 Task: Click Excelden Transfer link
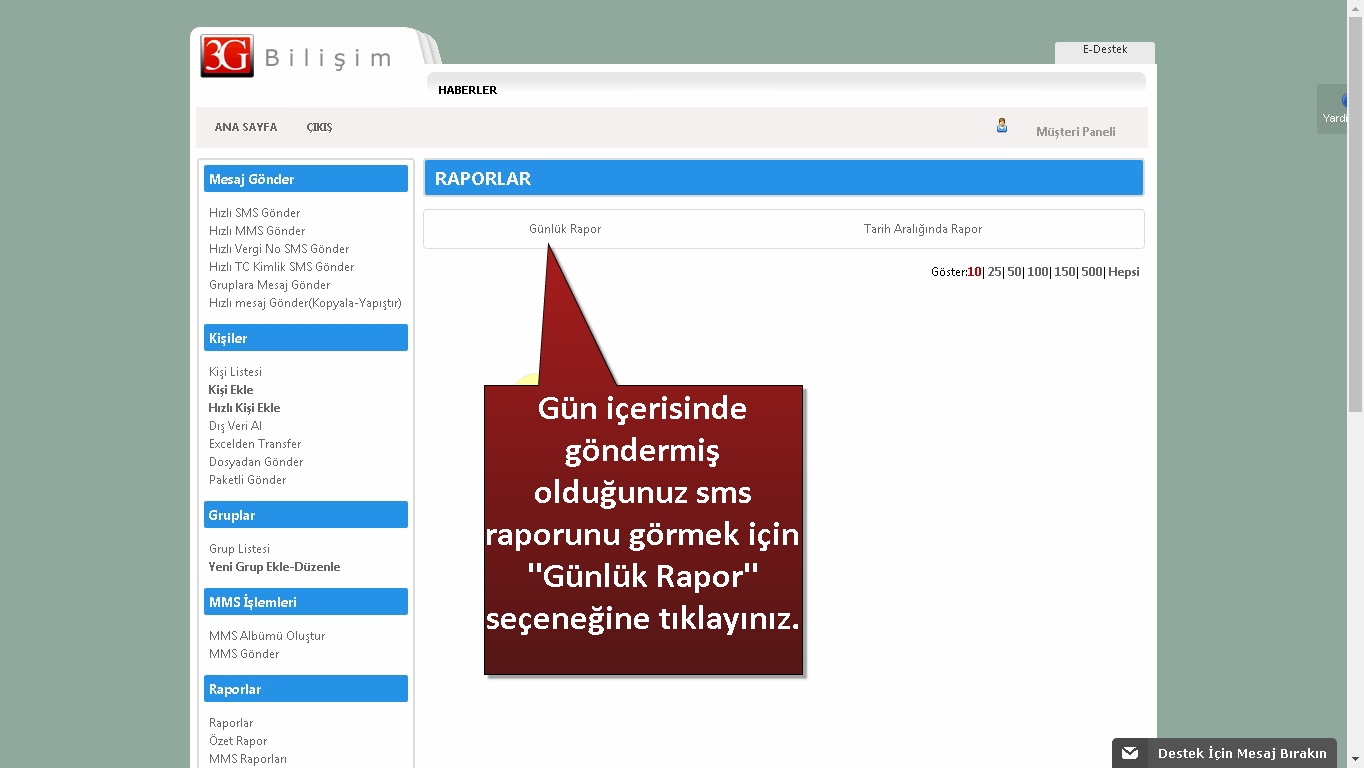point(255,444)
